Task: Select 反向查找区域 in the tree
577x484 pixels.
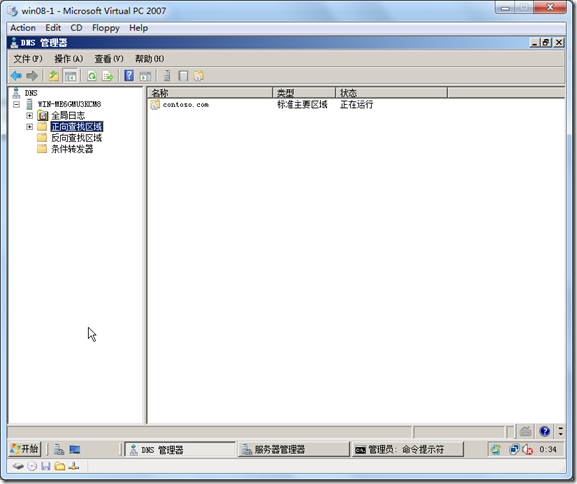Action: coord(77,138)
